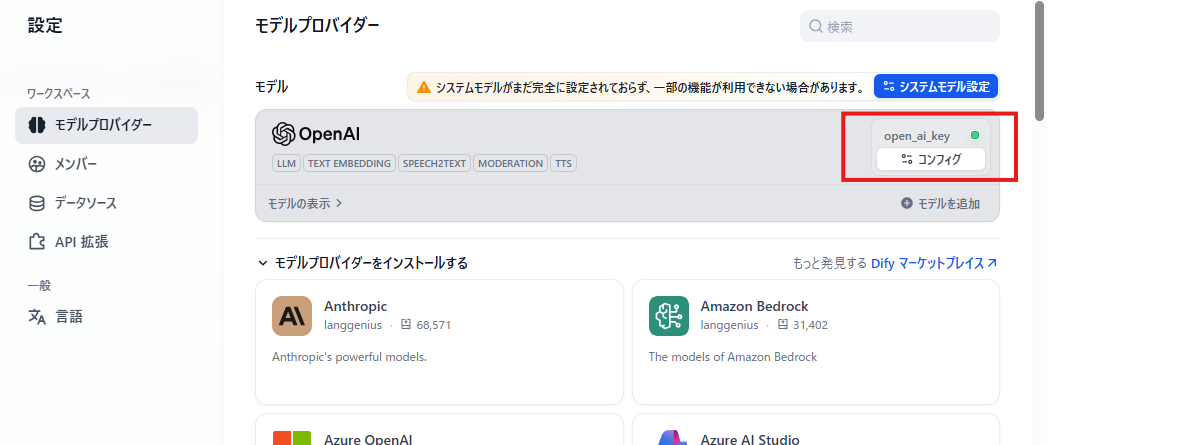Open the Dify マーケットプレイス link
Viewport: 1196px width, 445px height.
pos(934,263)
